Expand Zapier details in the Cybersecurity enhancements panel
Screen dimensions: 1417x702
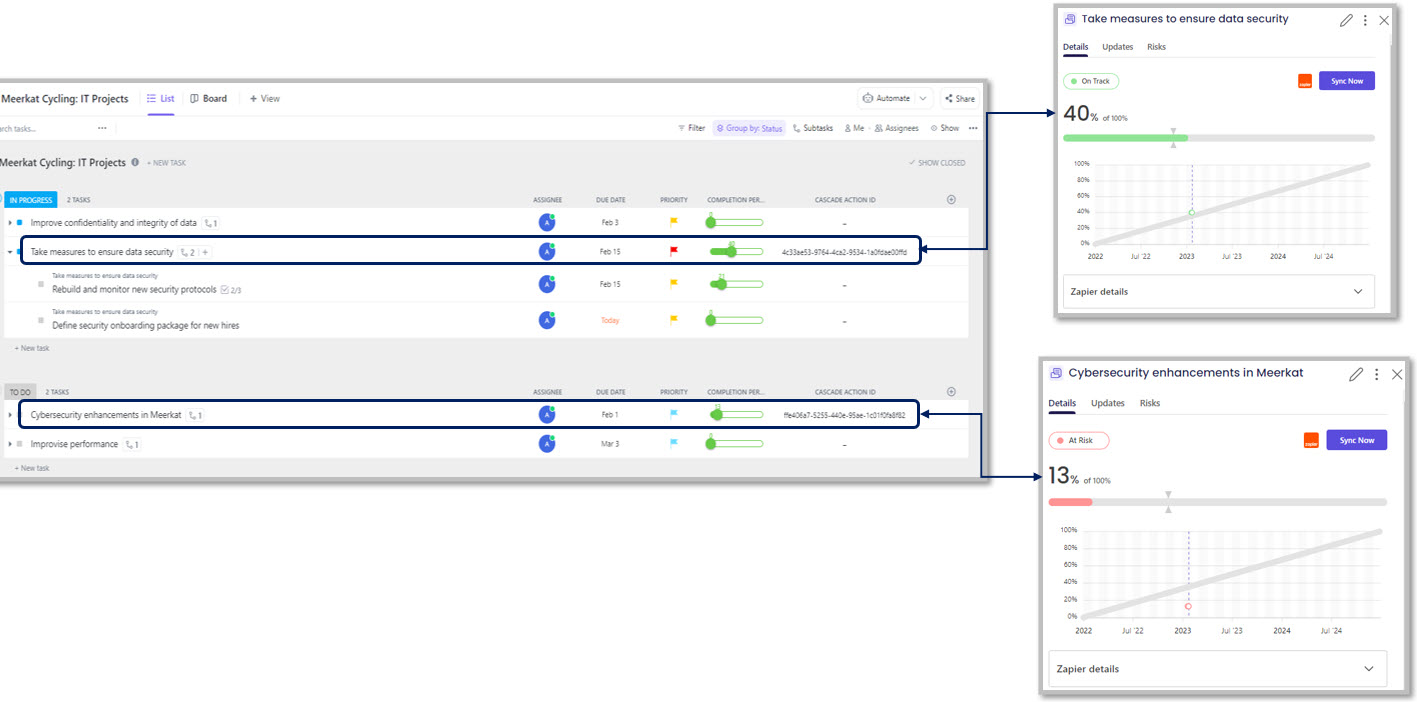1218,668
